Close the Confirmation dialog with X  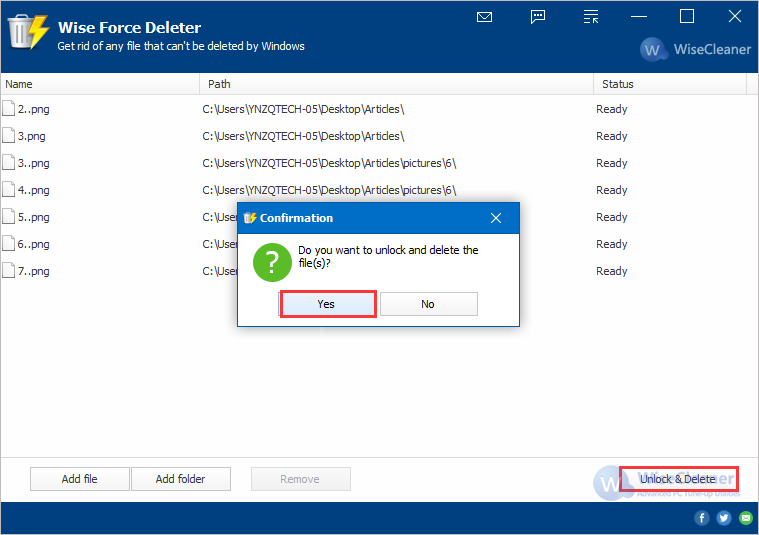pos(496,218)
